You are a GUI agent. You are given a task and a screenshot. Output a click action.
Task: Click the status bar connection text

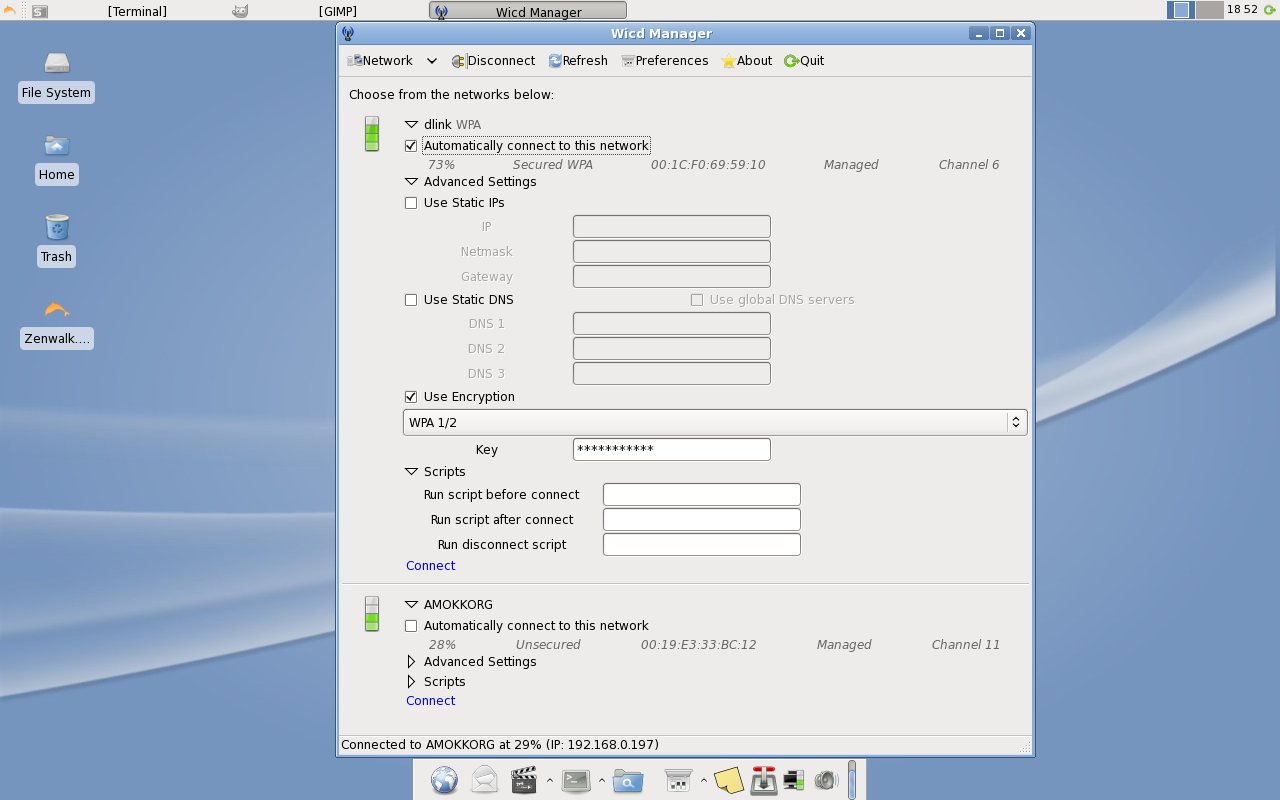pyautogui.click(x=500, y=745)
